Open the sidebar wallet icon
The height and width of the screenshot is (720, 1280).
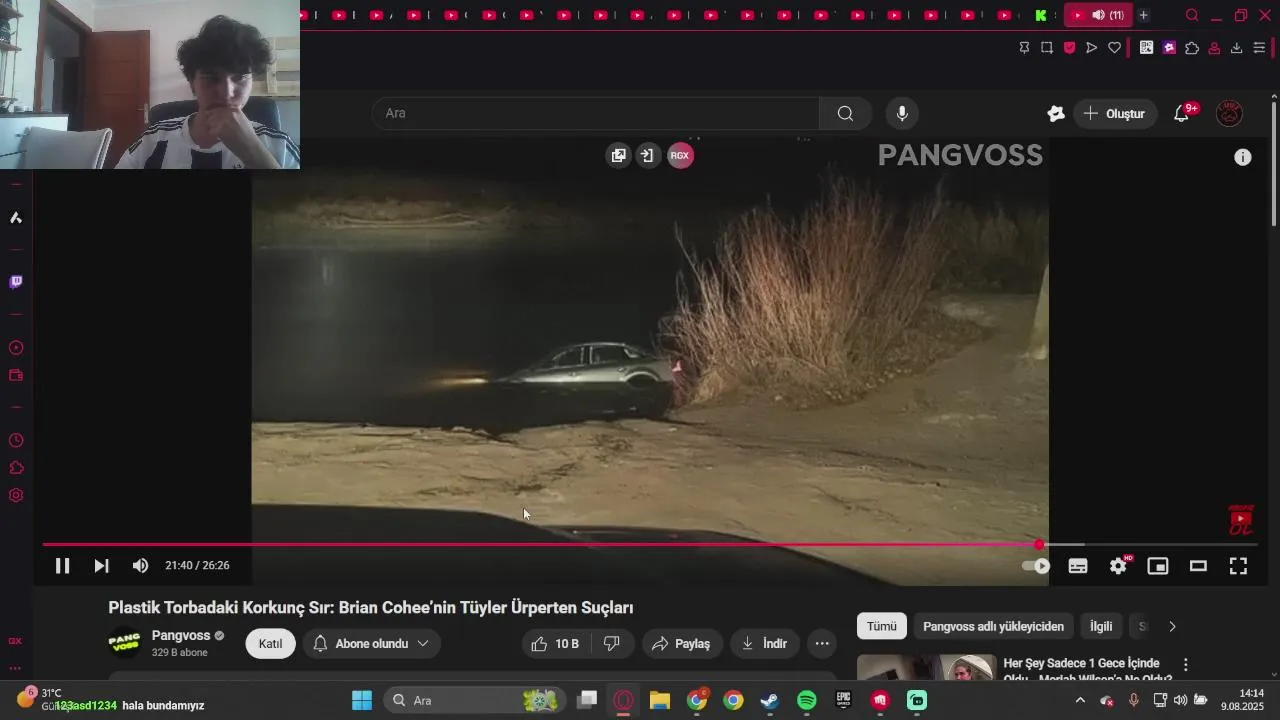(16, 376)
